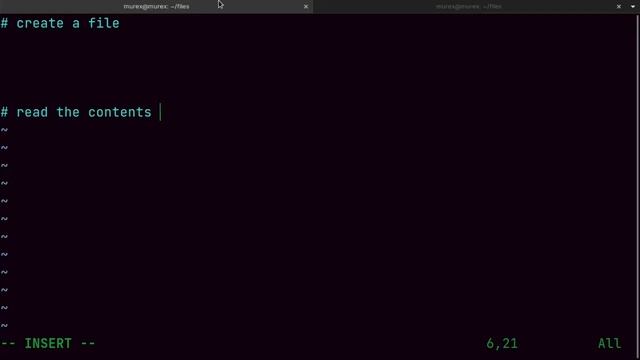Switch to the second murex terminal tab
Viewport: 640px width, 360px height.
pos(468,7)
